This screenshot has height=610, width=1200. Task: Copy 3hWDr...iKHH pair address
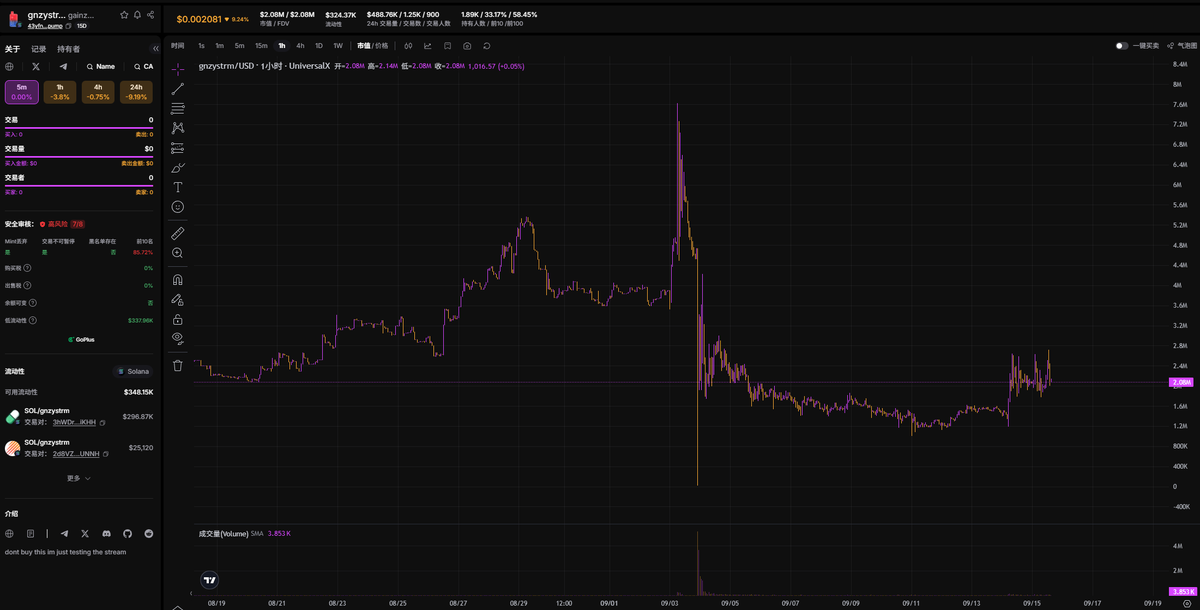click(103, 423)
